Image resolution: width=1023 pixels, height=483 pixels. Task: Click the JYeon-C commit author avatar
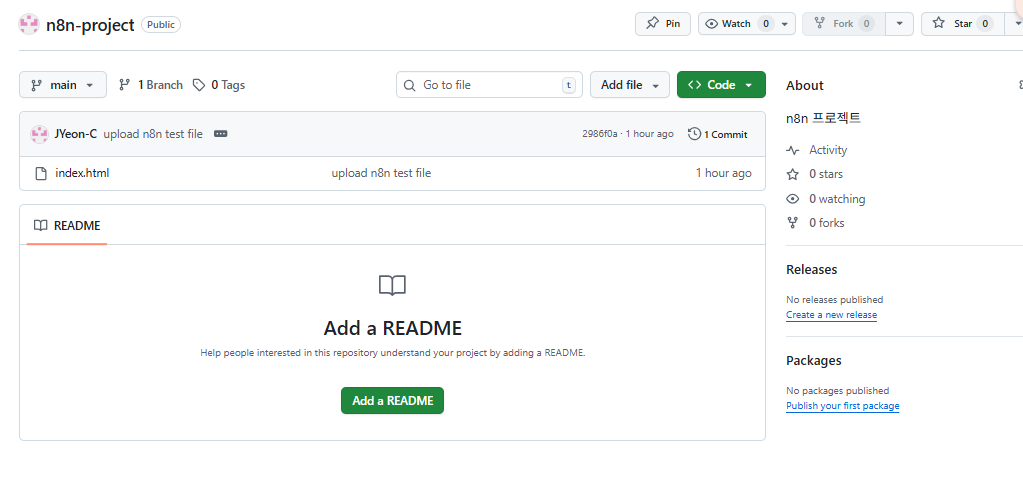coord(40,134)
